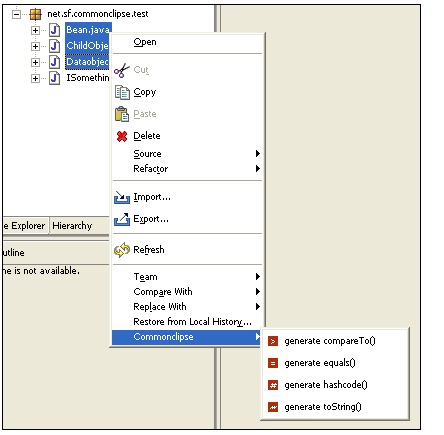Click the Refactor menu label
Viewport: 444px width, 435px height.
coord(151,169)
